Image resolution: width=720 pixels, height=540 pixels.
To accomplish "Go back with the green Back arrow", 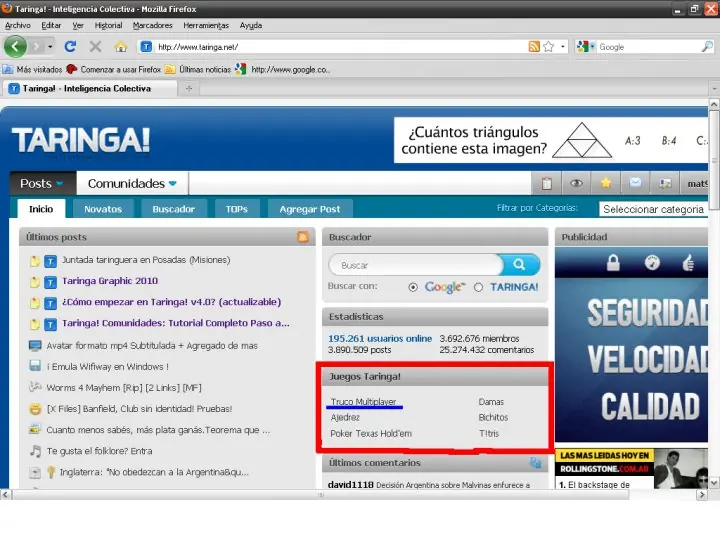I will coord(15,46).
